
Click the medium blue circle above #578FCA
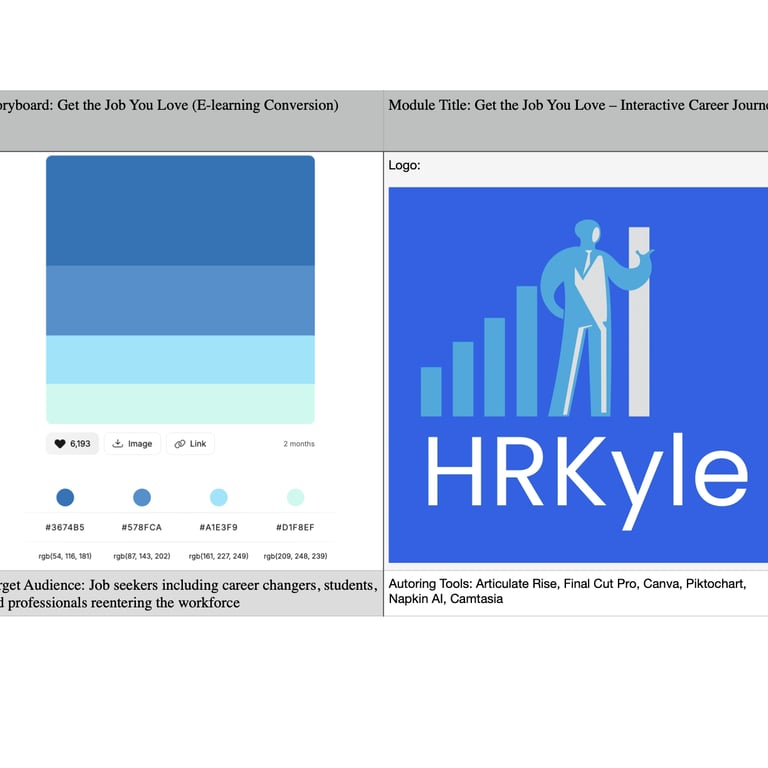point(142,497)
